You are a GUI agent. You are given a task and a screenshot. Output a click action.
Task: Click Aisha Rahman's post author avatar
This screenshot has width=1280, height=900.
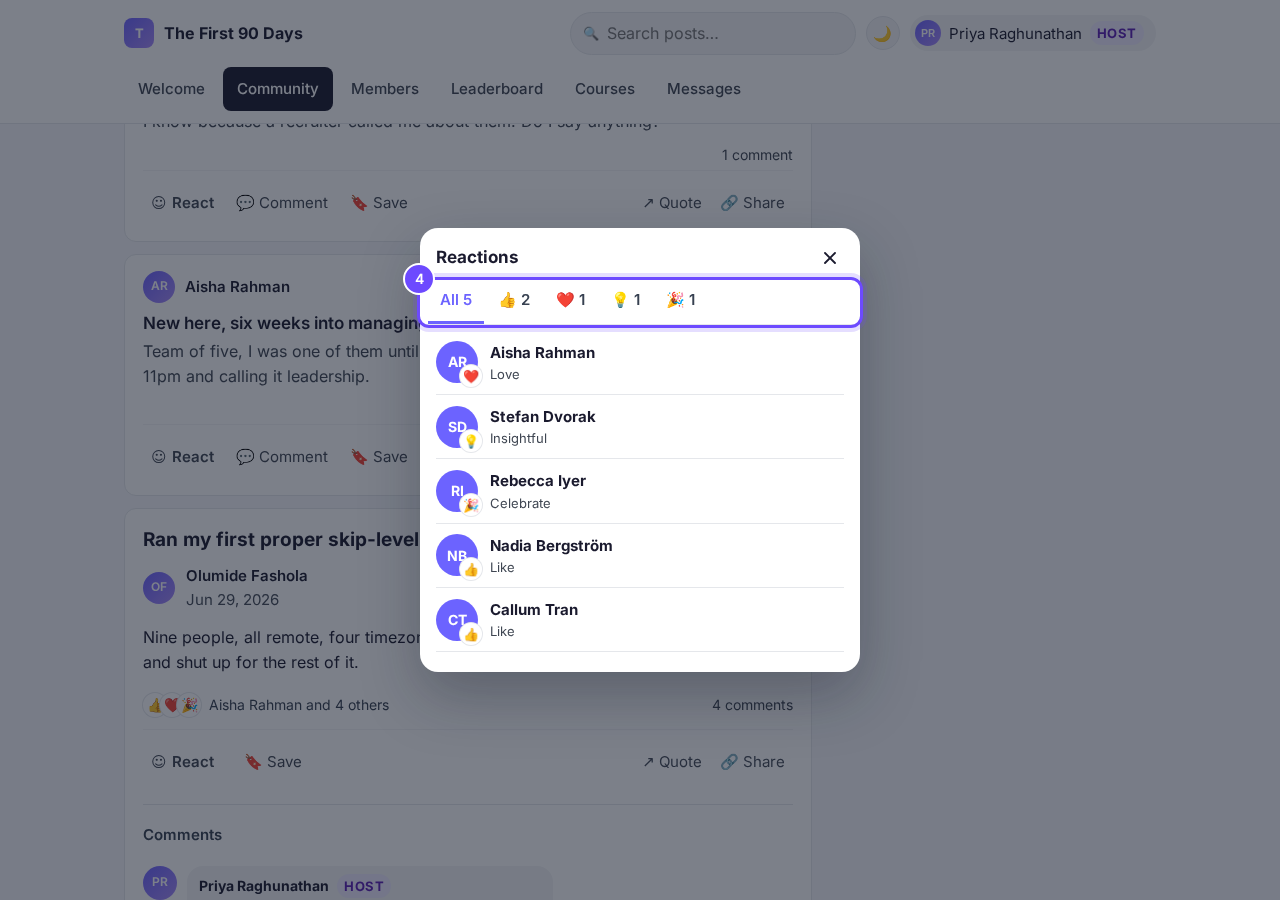159,287
